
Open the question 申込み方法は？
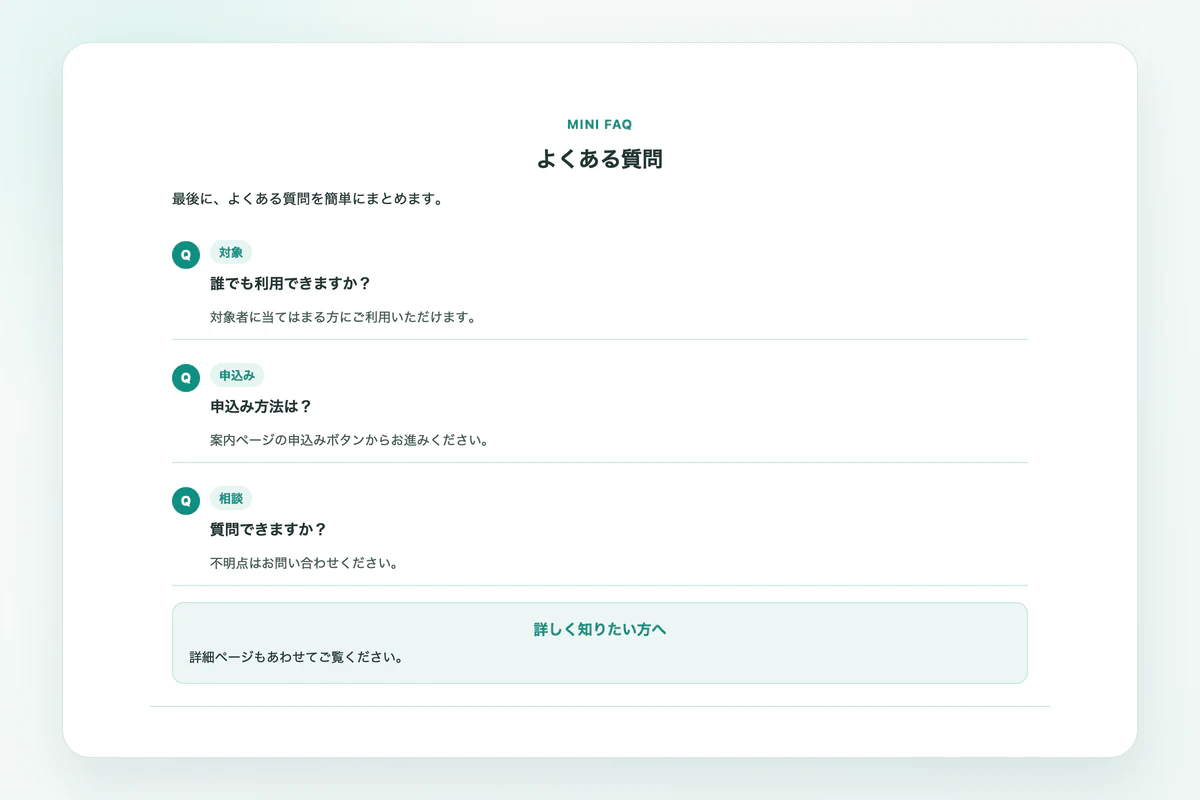pyautogui.click(x=261, y=407)
